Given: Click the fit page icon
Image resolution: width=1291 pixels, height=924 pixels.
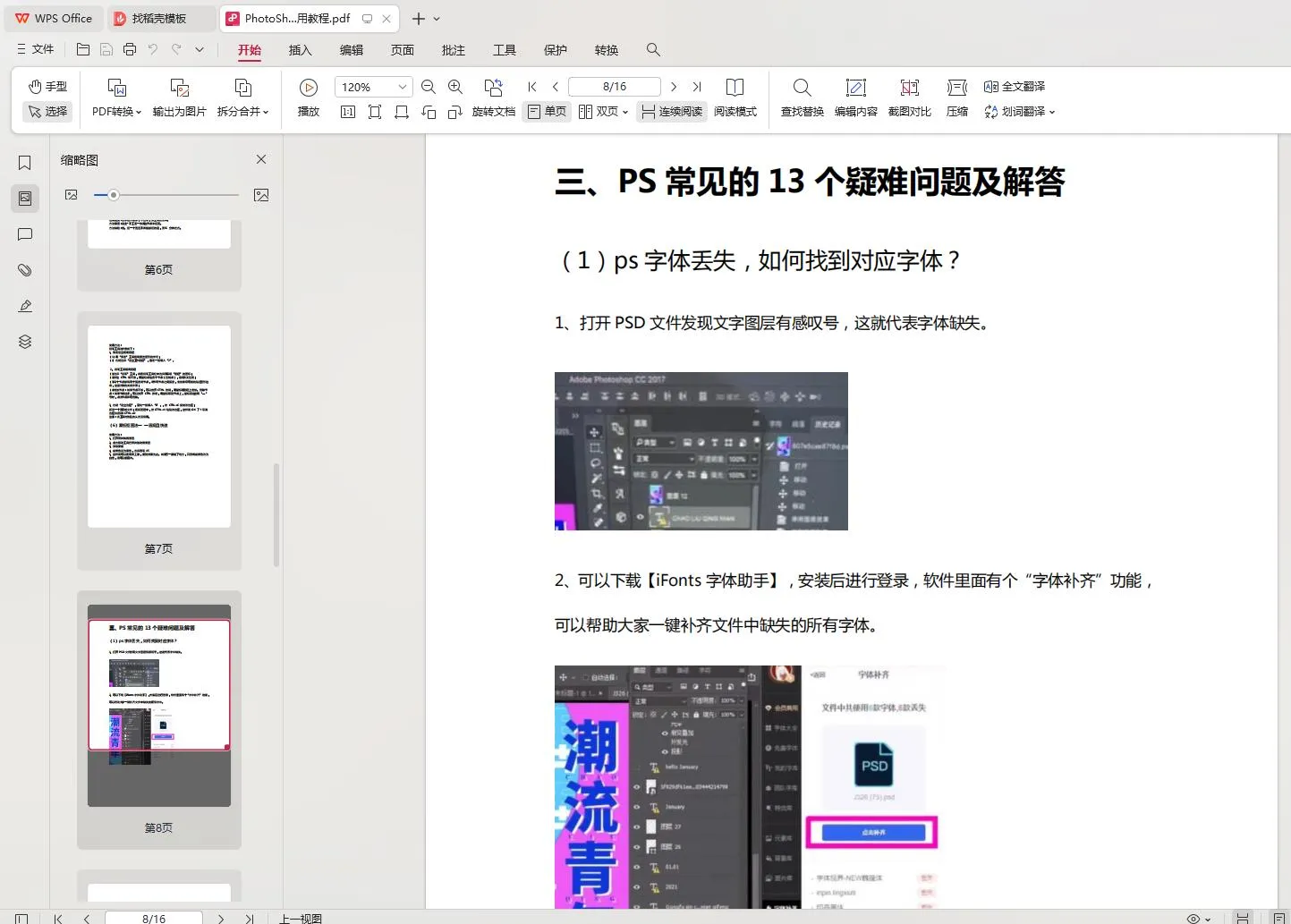Looking at the screenshot, I should (375, 112).
